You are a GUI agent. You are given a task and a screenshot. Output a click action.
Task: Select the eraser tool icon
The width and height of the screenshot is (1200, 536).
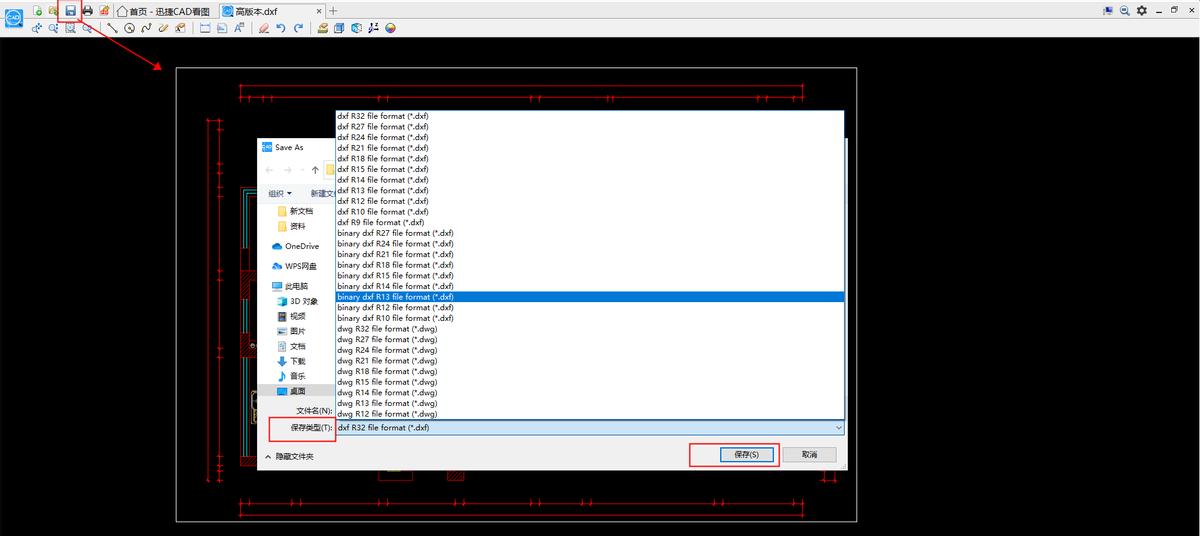(264, 28)
